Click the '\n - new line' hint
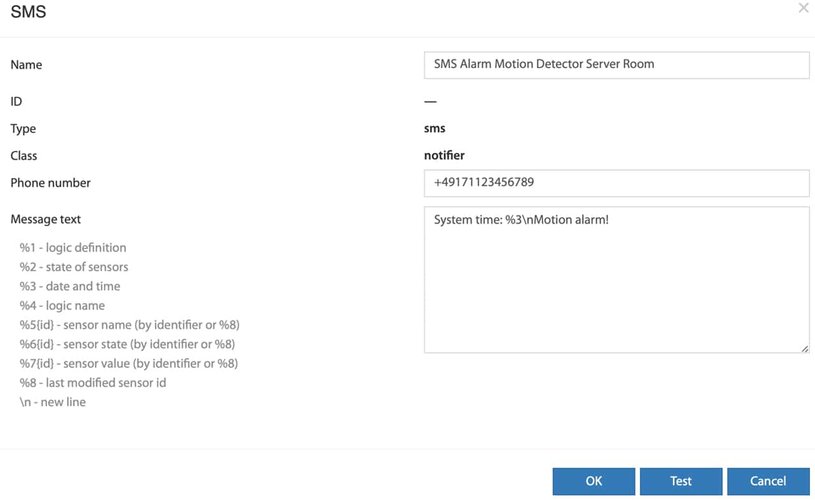The image size is (815, 500). click(x=52, y=402)
